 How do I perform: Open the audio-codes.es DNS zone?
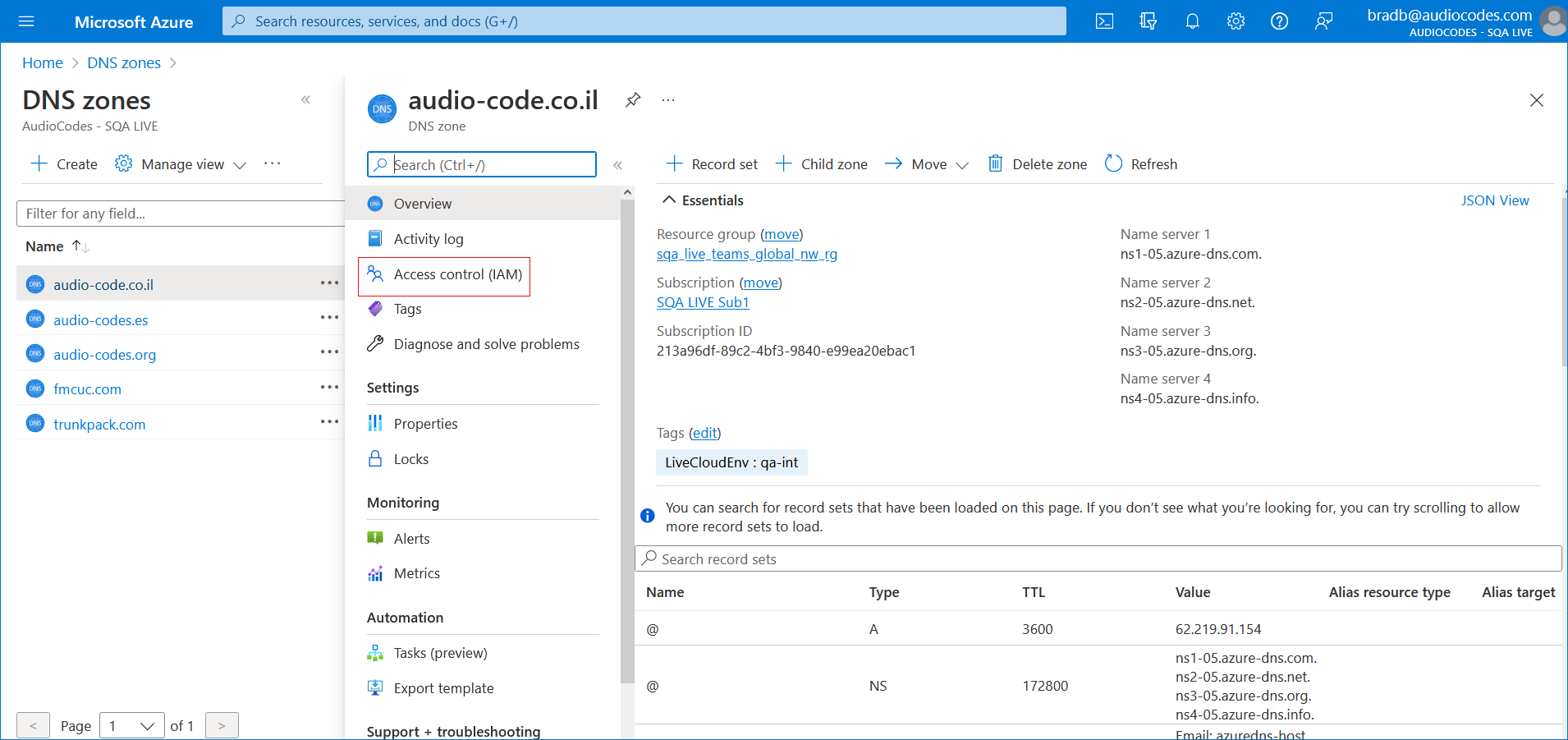tap(101, 320)
